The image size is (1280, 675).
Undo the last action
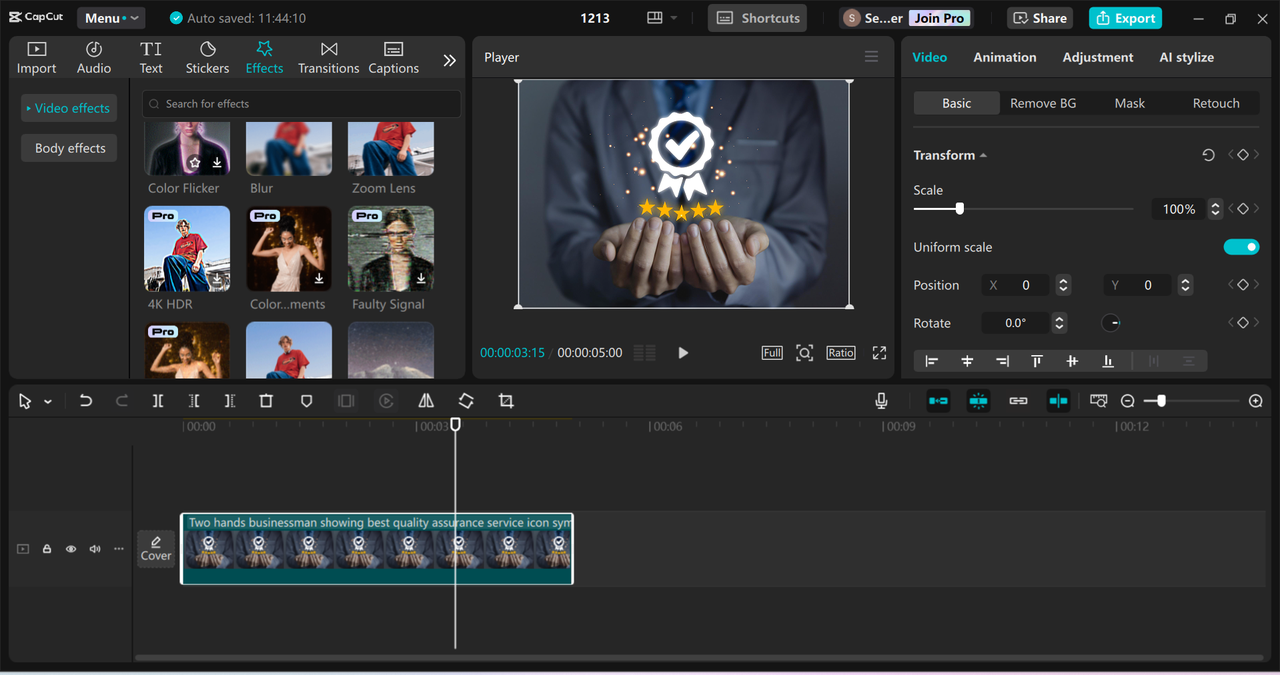pos(86,401)
